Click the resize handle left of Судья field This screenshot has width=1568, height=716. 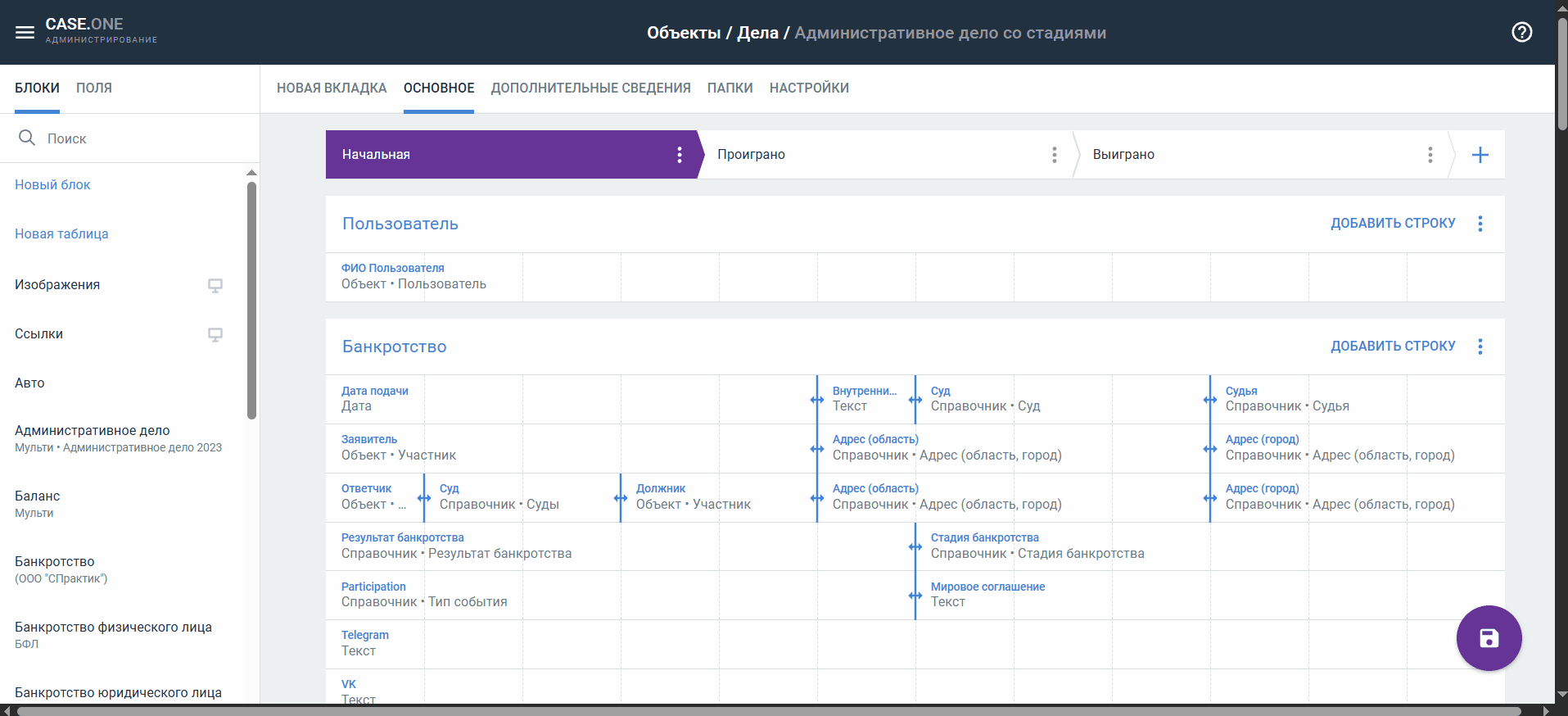tap(1209, 400)
